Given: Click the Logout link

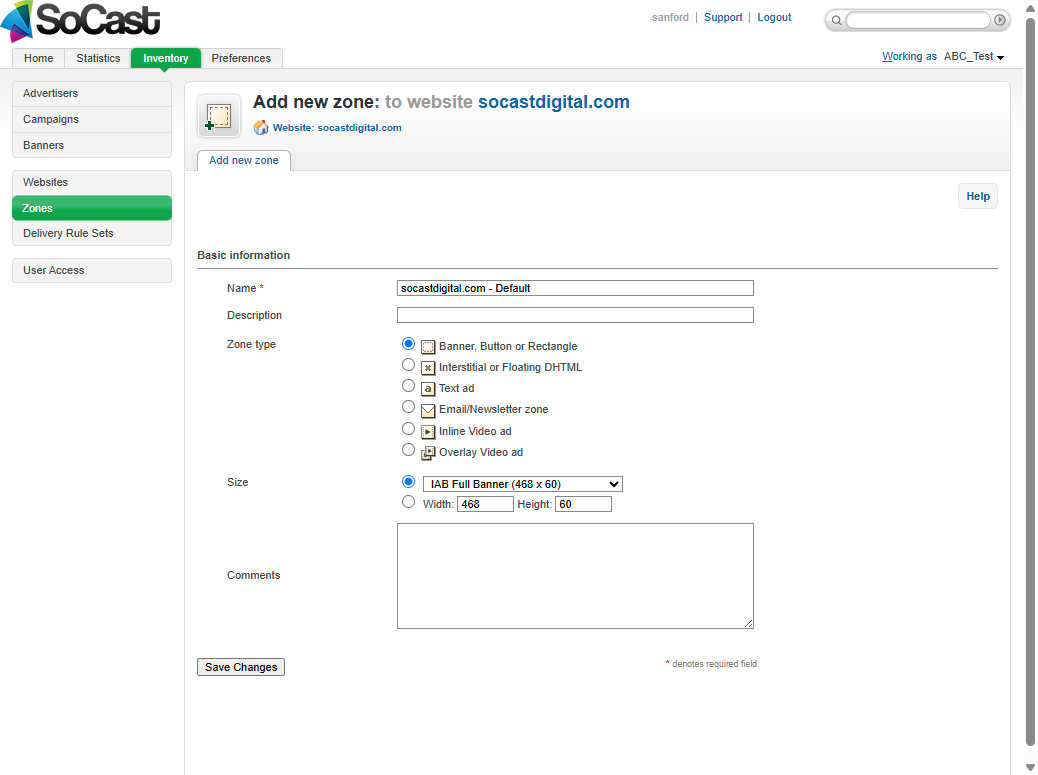Looking at the screenshot, I should (x=774, y=17).
